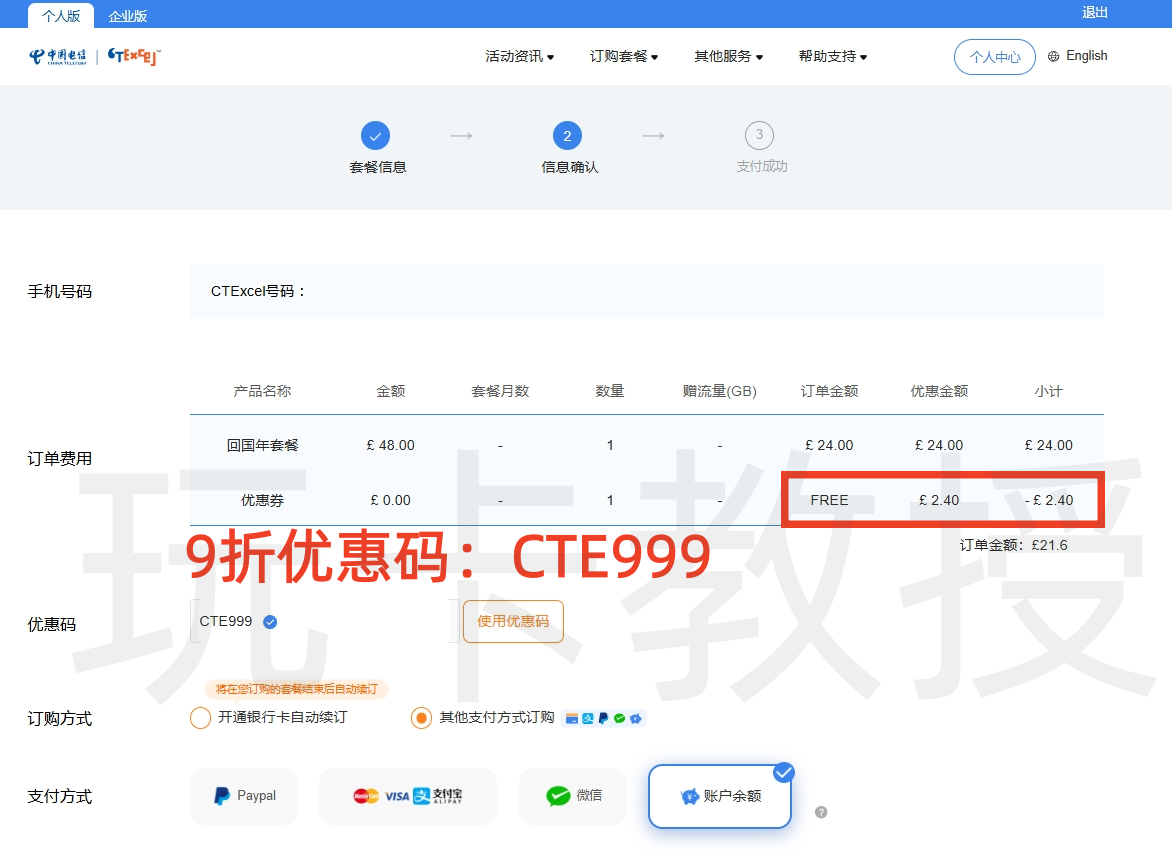
Task: Click the 优惠金额 column header
Action: click(x=939, y=391)
